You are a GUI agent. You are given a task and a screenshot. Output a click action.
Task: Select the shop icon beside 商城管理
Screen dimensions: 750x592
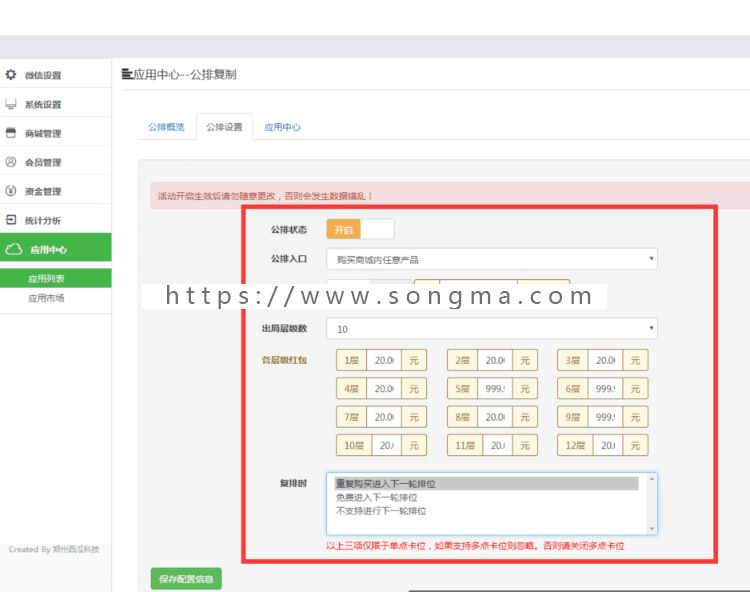click(11, 133)
